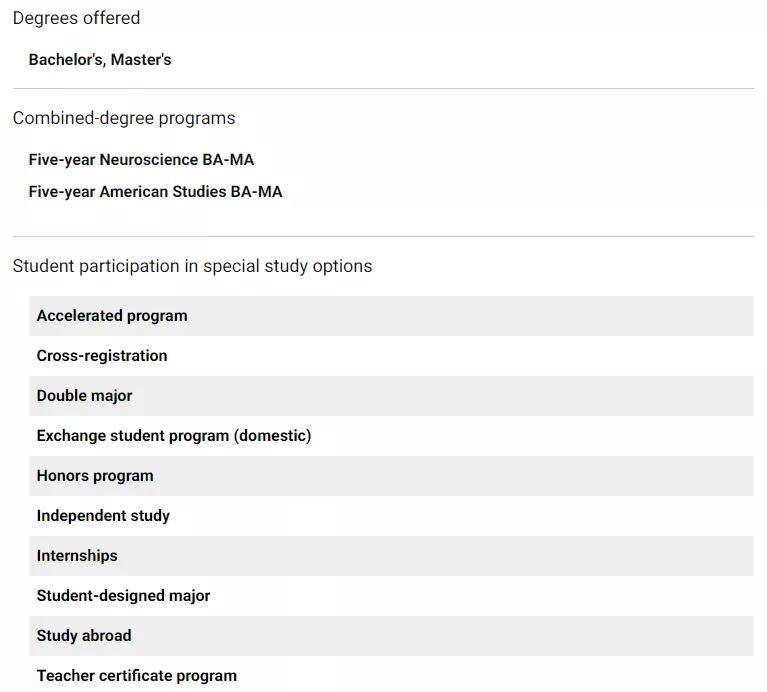The image size is (767, 692).
Task: Select the Bachelor's, Master's text
Action: (x=100, y=60)
